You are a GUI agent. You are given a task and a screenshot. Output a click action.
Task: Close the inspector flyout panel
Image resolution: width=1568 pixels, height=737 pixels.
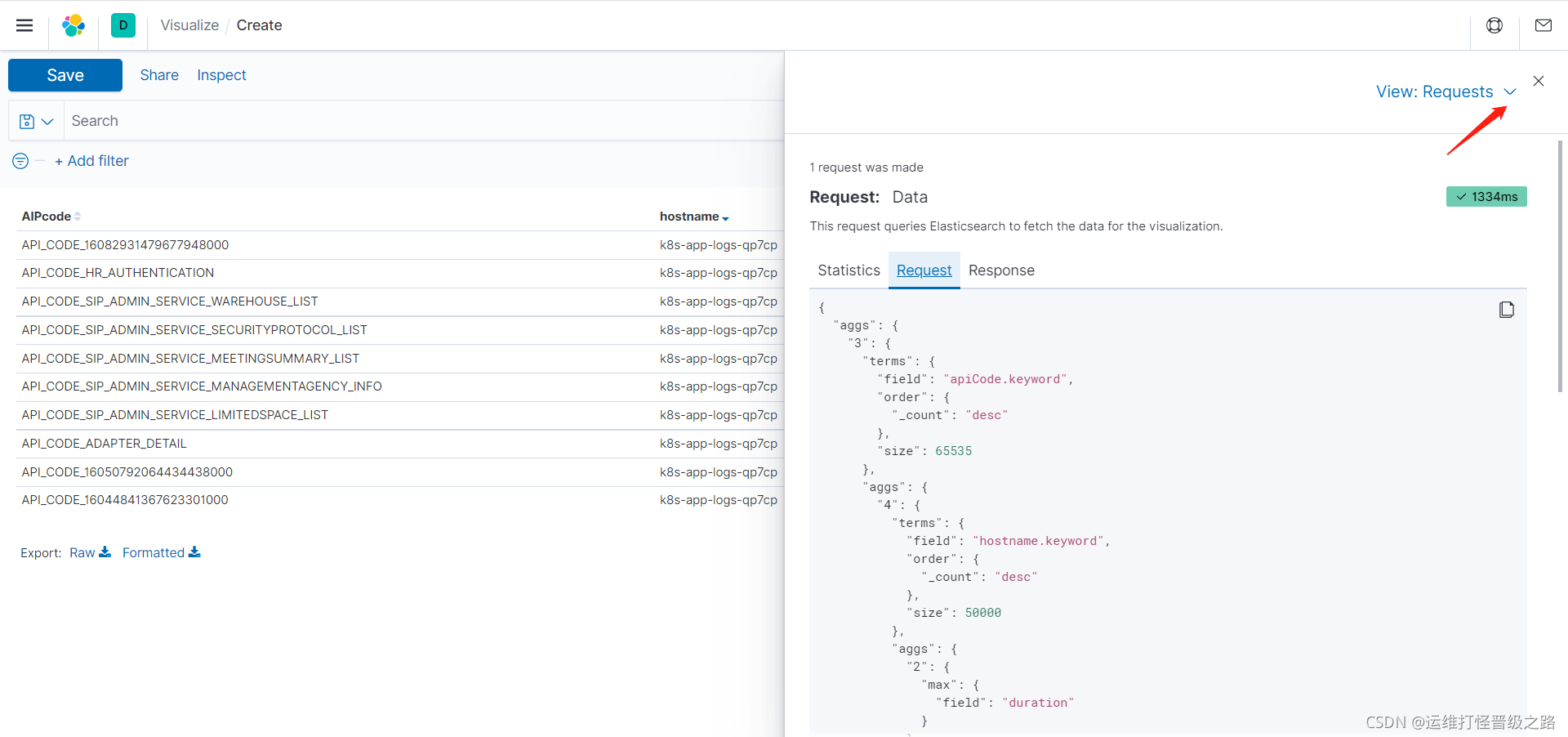click(1539, 81)
